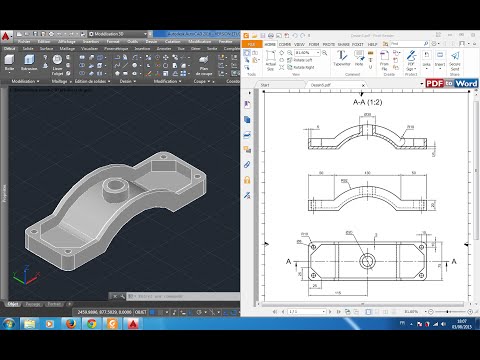The width and height of the screenshot is (480, 360).
Task: Close the Dessin5.pdf document tab
Action: click(x=363, y=85)
